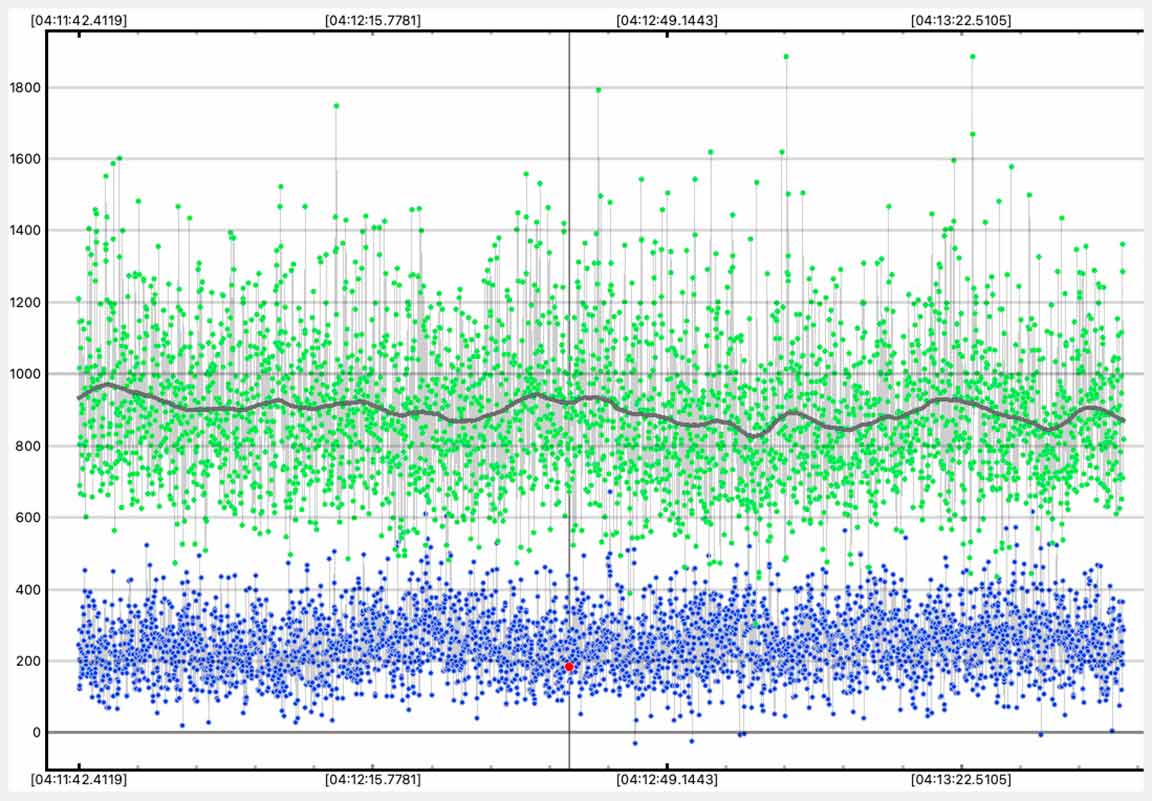Click bottom axis timestamp 04:12:15.7781
Screen dimensions: 1152x801
[373, 779]
